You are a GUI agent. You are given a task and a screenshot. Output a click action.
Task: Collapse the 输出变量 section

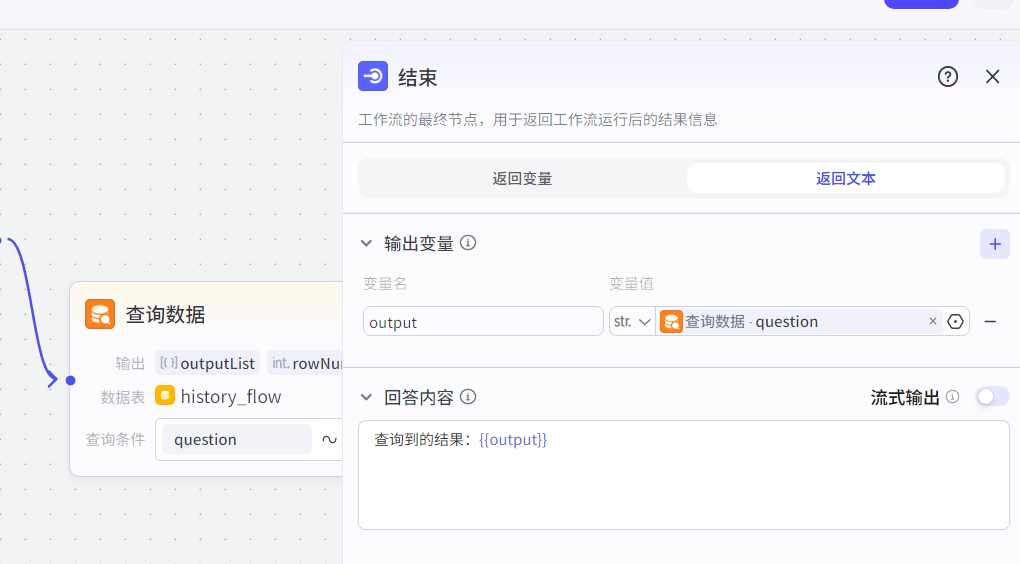pos(366,243)
